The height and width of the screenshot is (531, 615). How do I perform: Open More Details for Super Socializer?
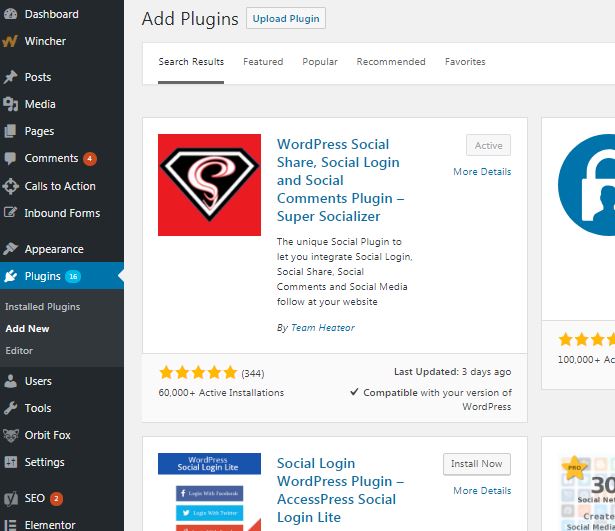(482, 172)
